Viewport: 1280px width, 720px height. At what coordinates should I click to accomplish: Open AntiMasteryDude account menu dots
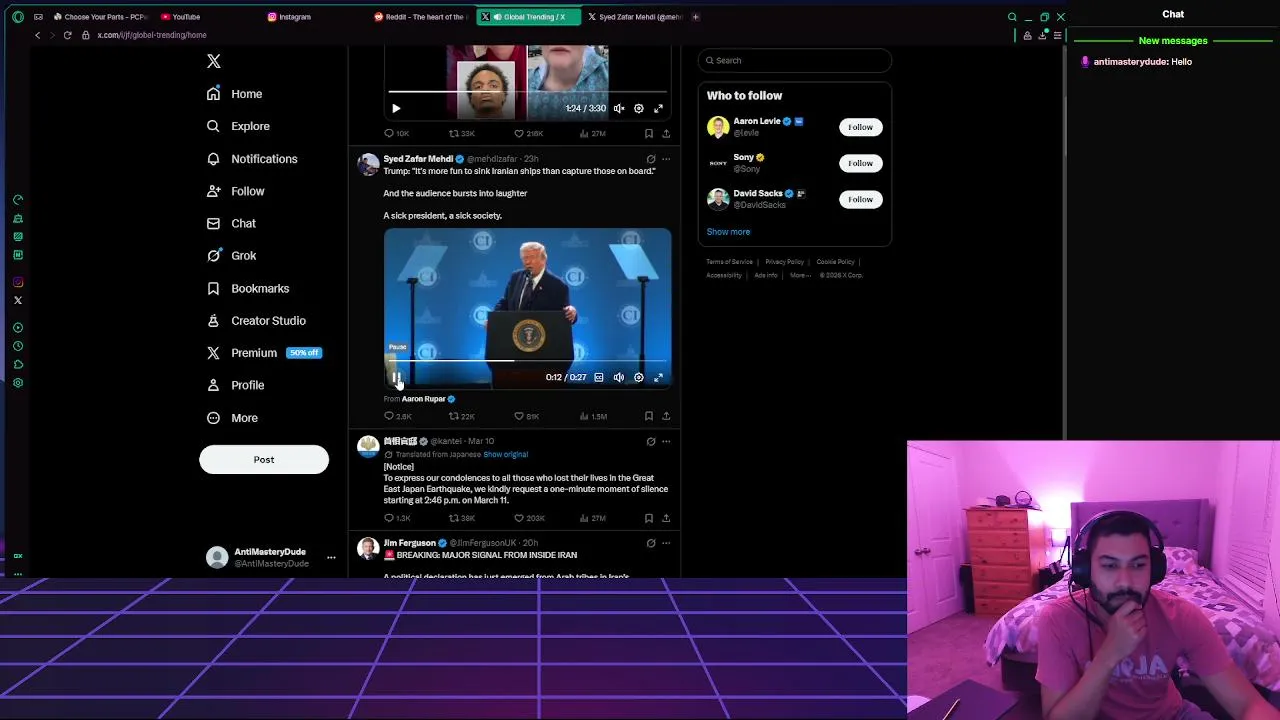pyautogui.click(x=331, y=558)
